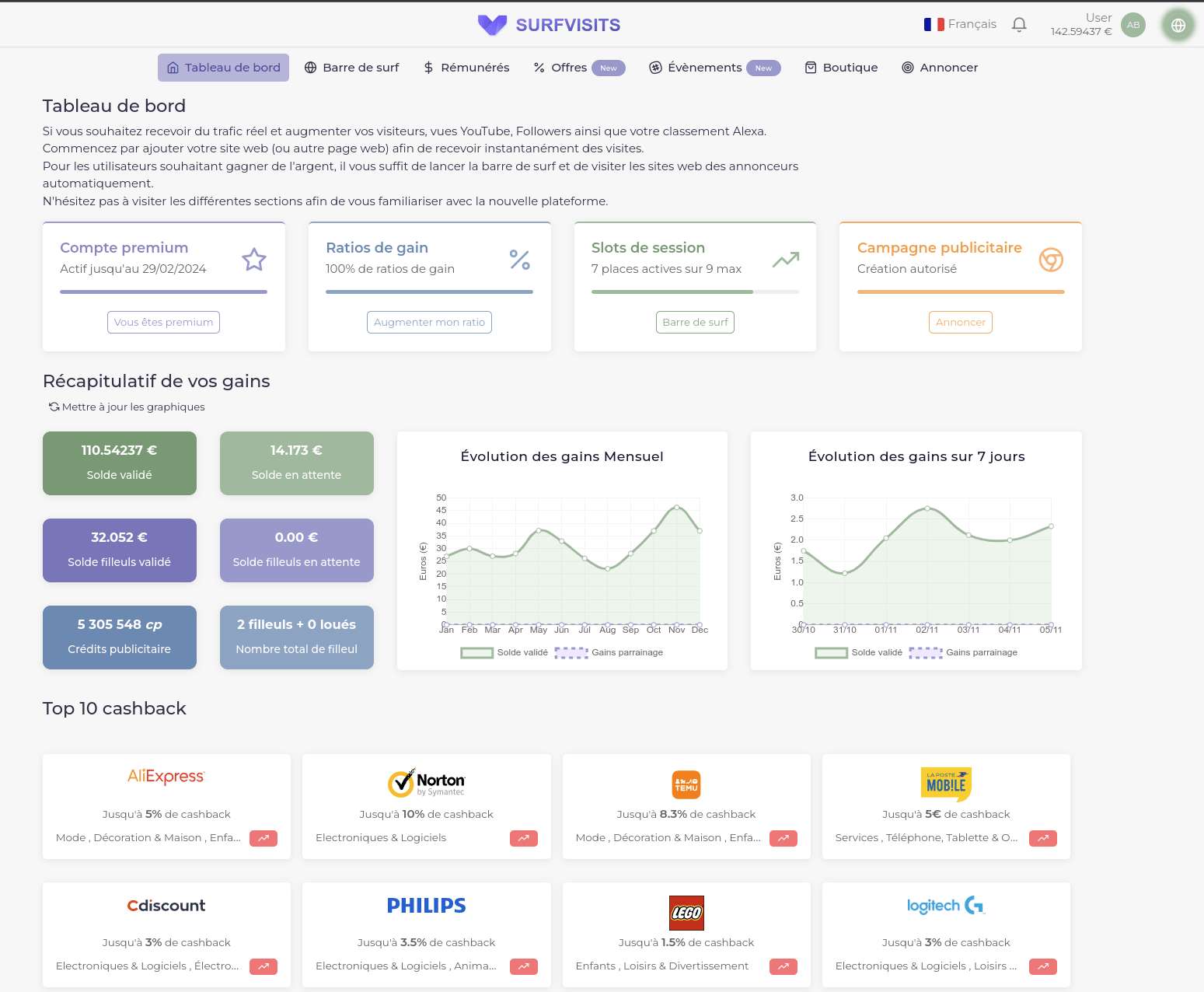Click the green globe icon in header
This screenshot has height=992, width=1204.
pos(1178,25)
